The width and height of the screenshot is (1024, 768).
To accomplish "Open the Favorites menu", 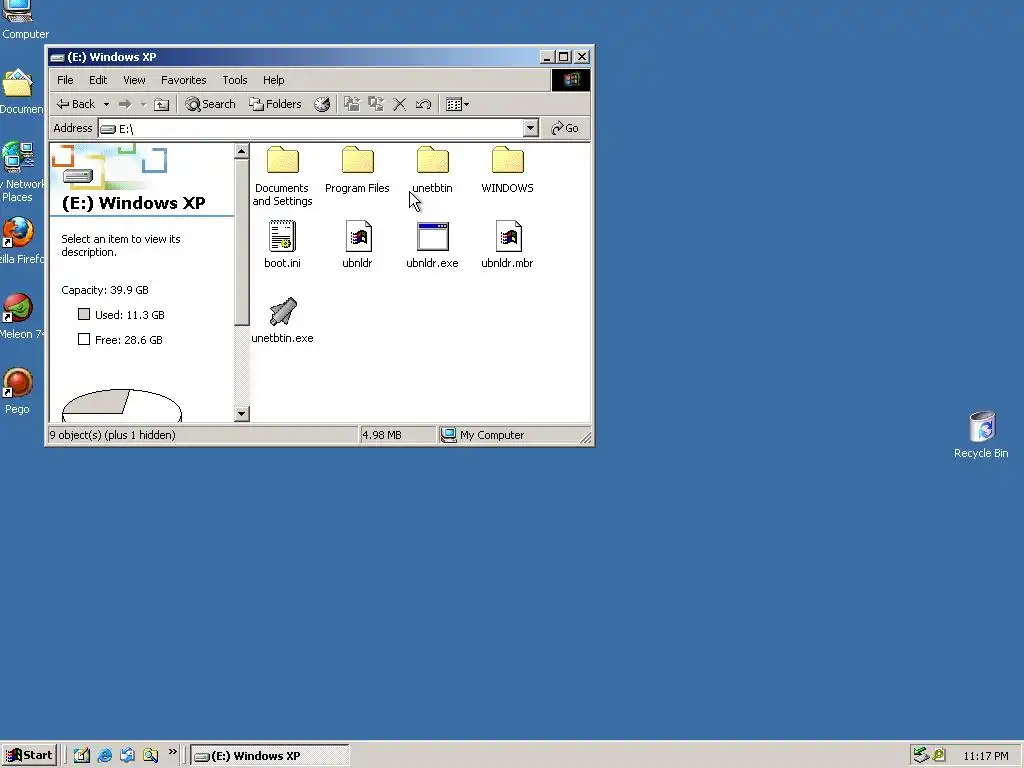I will pyautogui.click(x=184, y=80).
